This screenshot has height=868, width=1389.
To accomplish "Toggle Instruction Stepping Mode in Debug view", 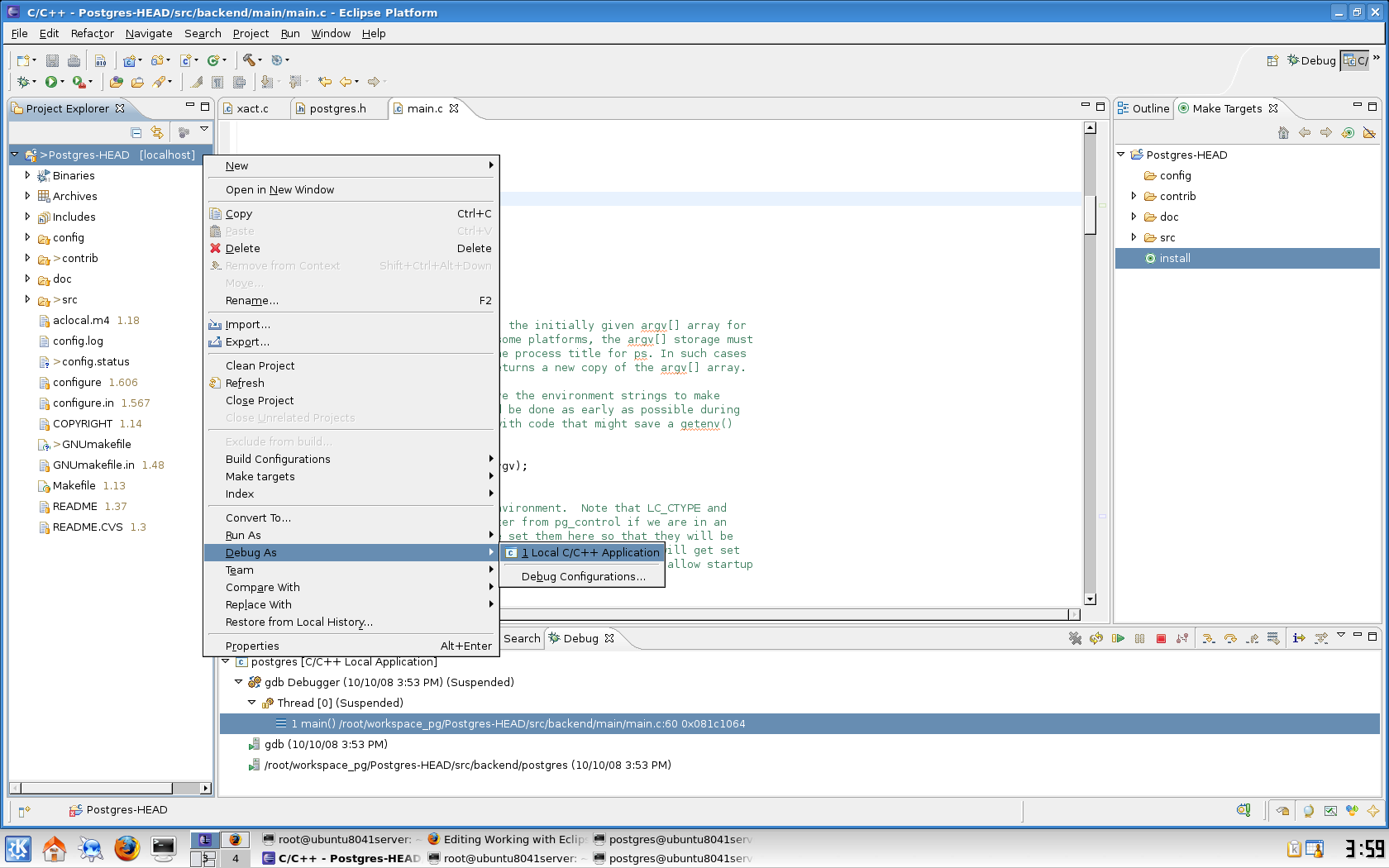I will (1299, 638).
